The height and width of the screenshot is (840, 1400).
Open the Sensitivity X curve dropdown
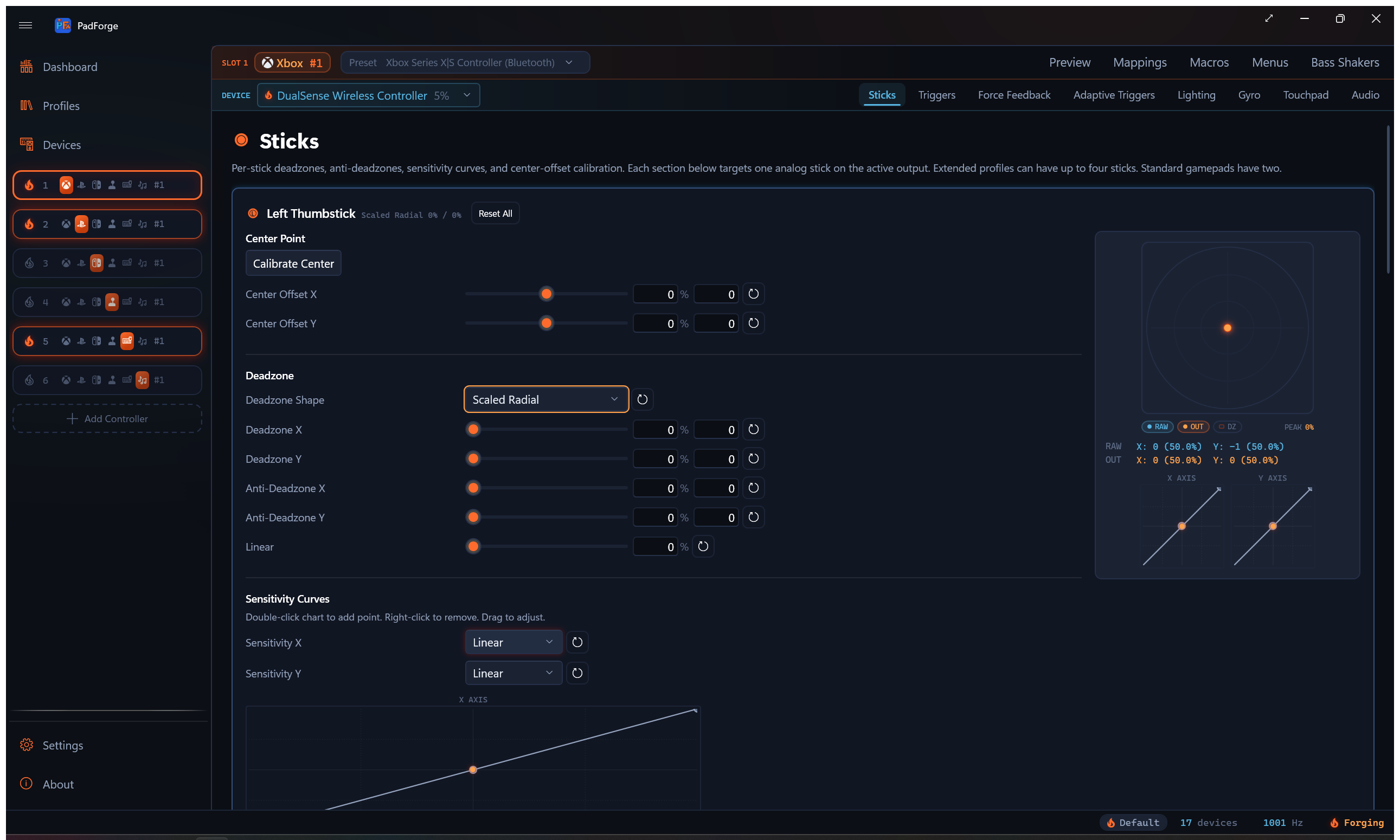point(513,642)
